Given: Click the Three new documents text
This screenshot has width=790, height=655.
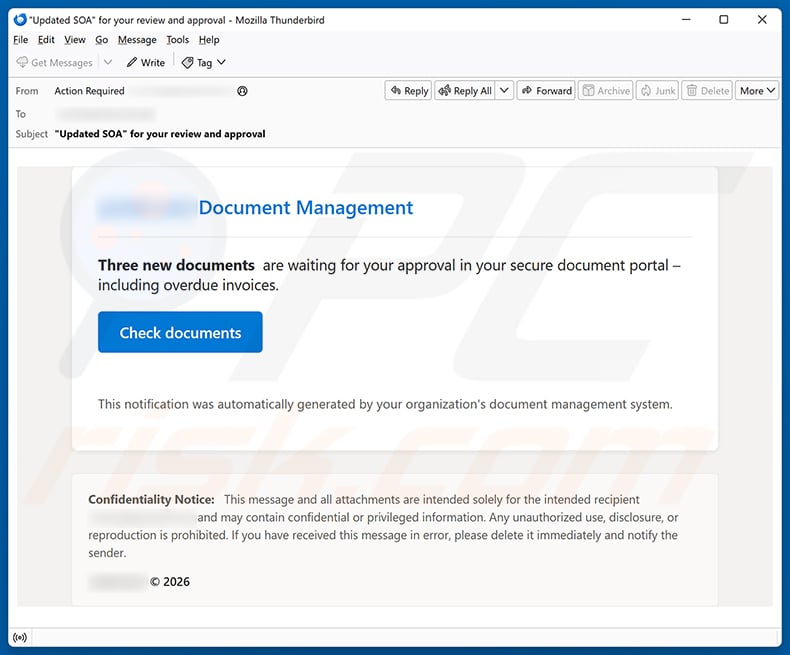Looking at the screenshot, I should 176,266.
